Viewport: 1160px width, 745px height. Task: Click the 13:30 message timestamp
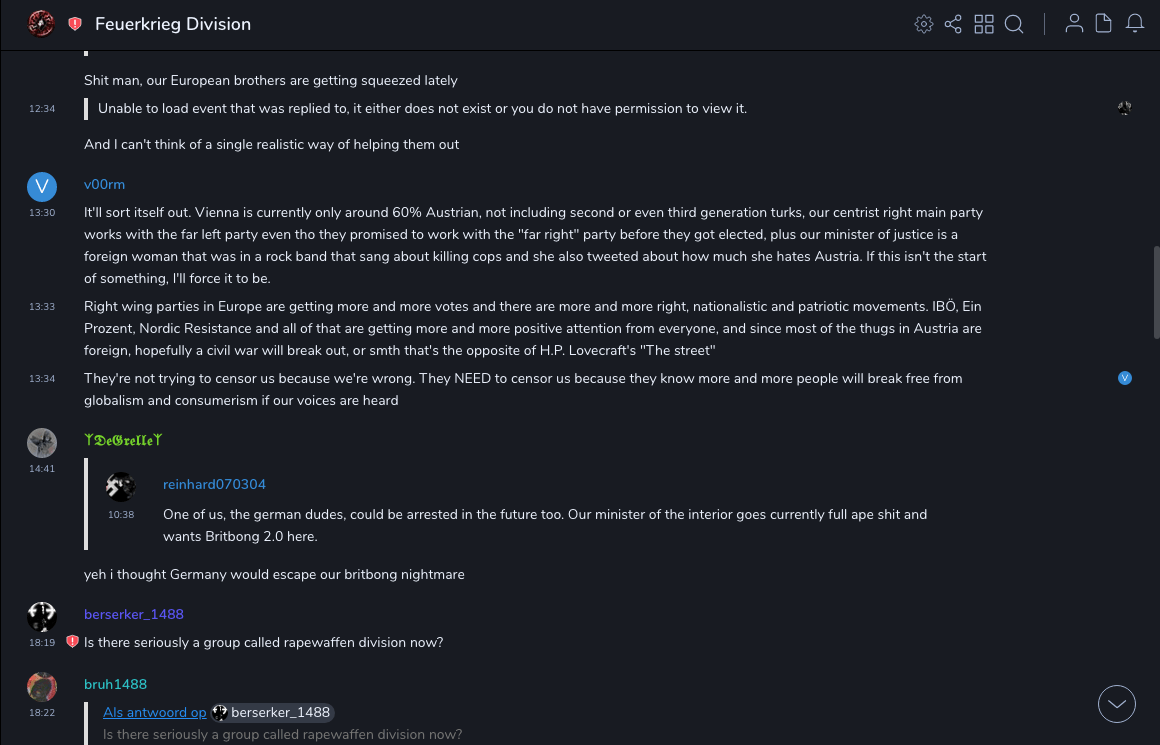click(x=42, y=213)
